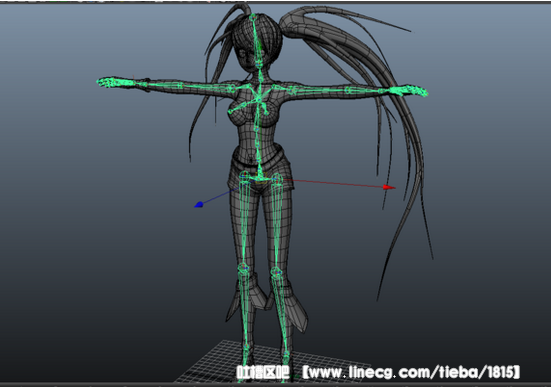Click the red X-axis arrow of the move manipulator
Screen dimensions: 551x389
(x=389, y=187)
